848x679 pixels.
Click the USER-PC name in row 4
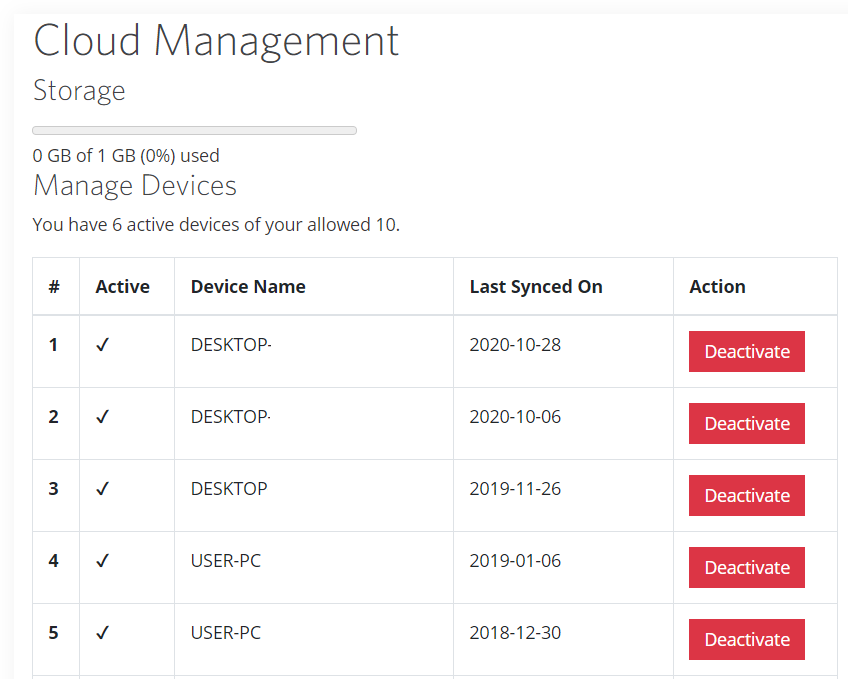(226, 561)
